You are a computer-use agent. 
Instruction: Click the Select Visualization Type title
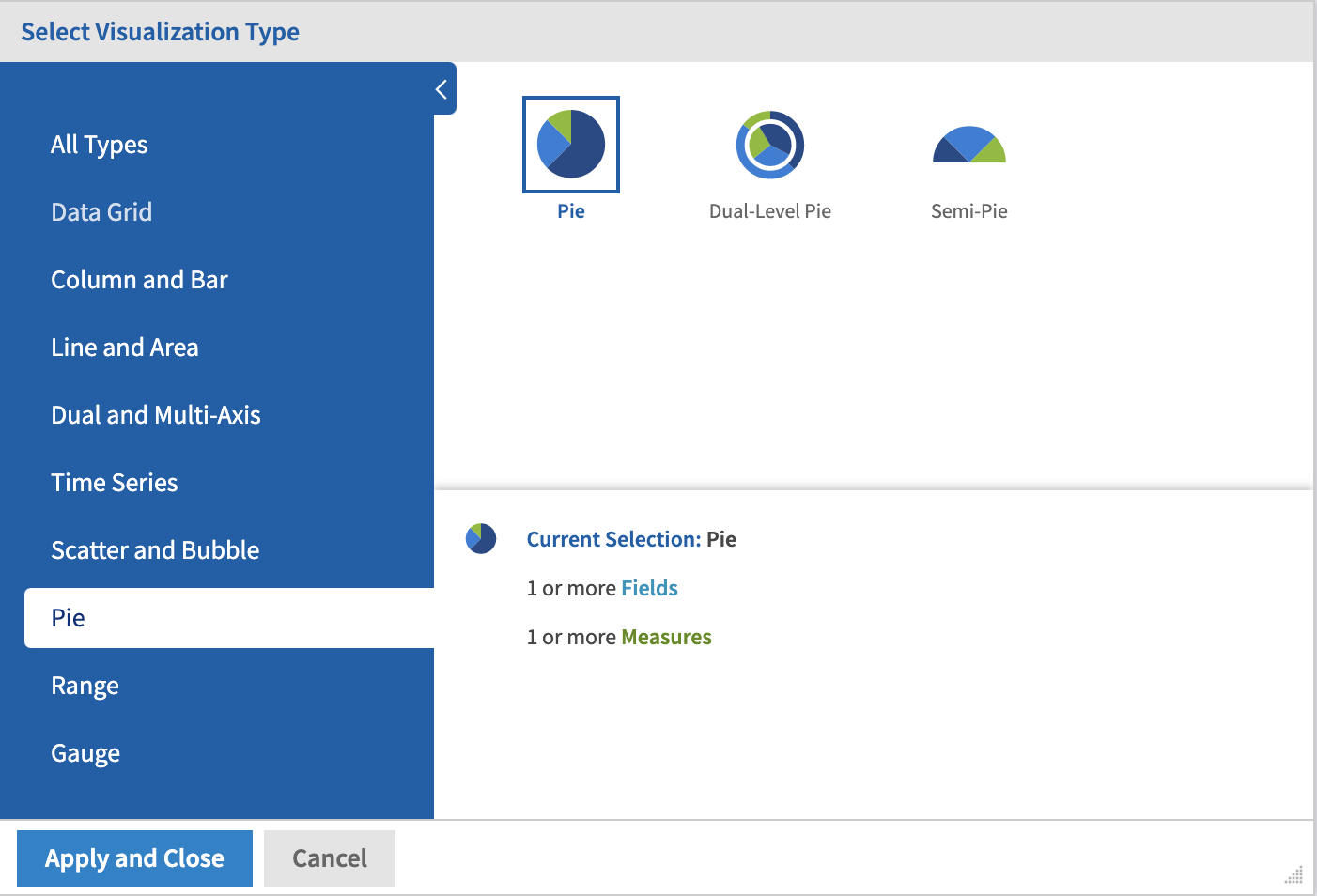[x=161, y=32]
